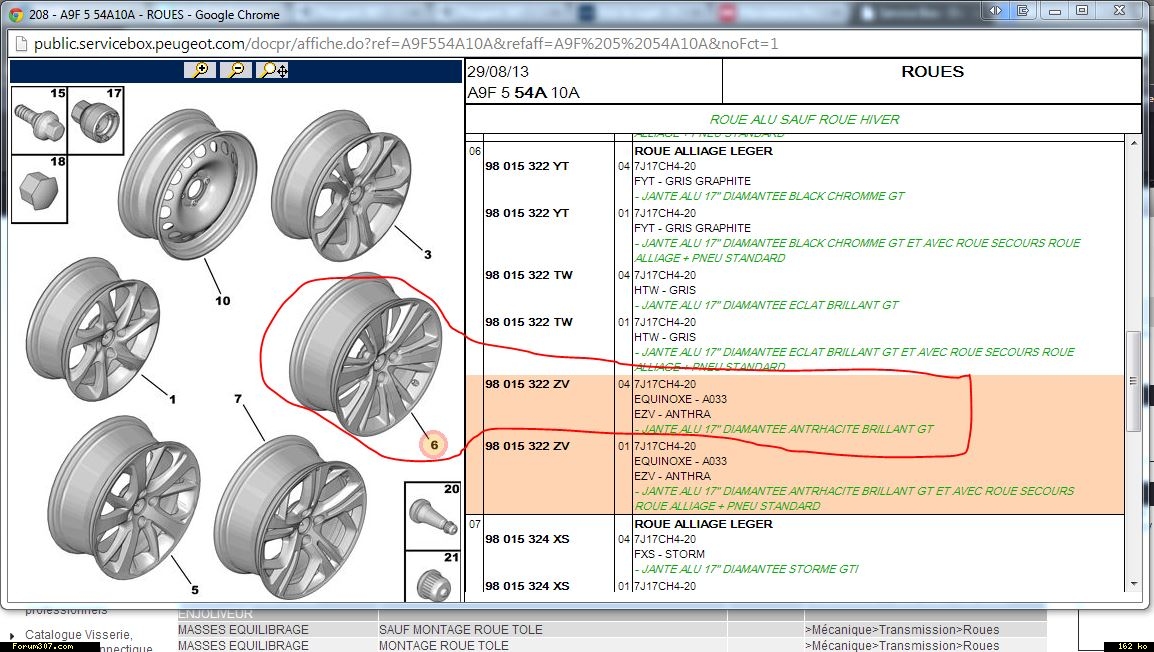
Task: Click the highlighted callout number 6 hotspot
Action: (x=434, y=444)
